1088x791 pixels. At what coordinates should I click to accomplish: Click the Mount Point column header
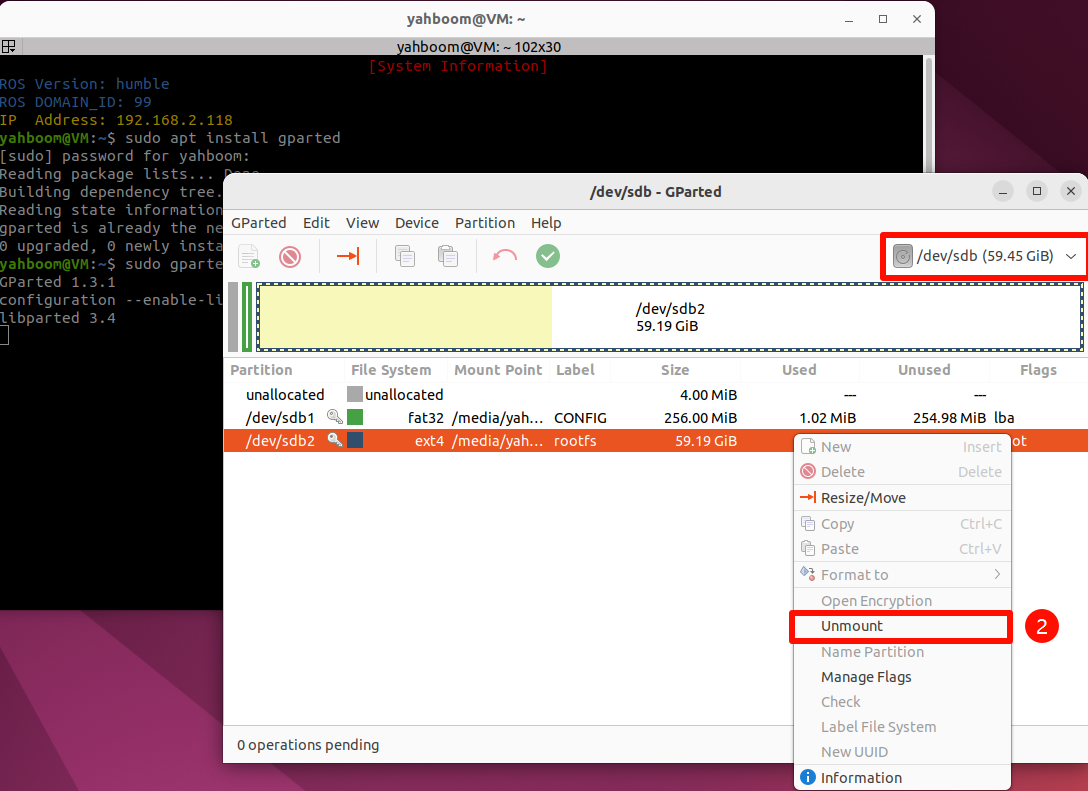coord(498,370)
